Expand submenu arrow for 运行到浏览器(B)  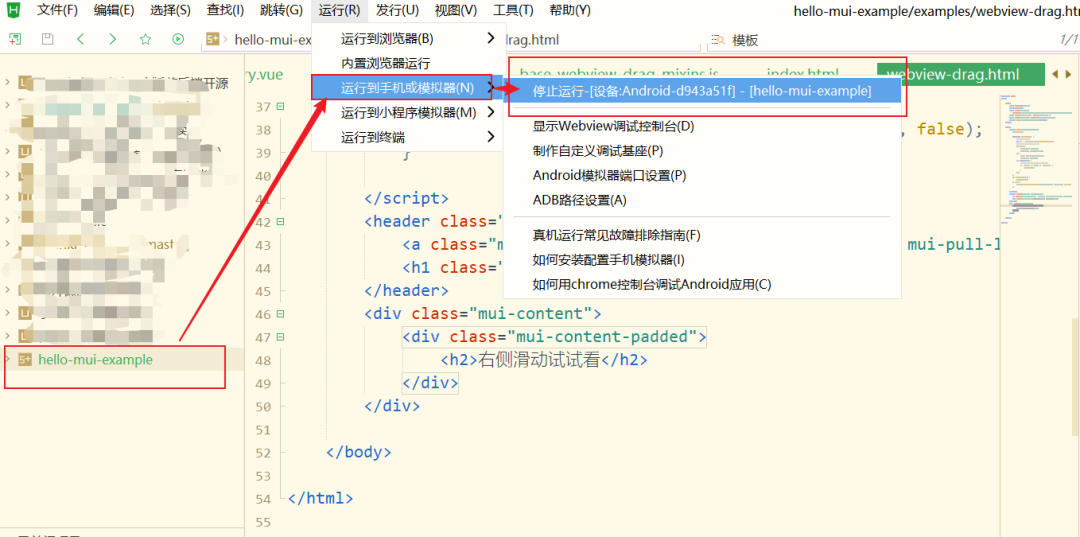490,38
